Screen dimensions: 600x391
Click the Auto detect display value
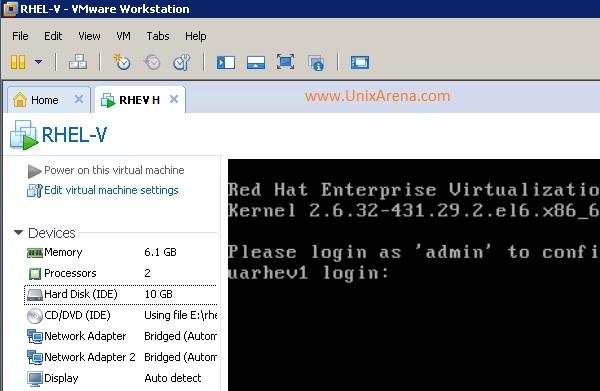173,378
